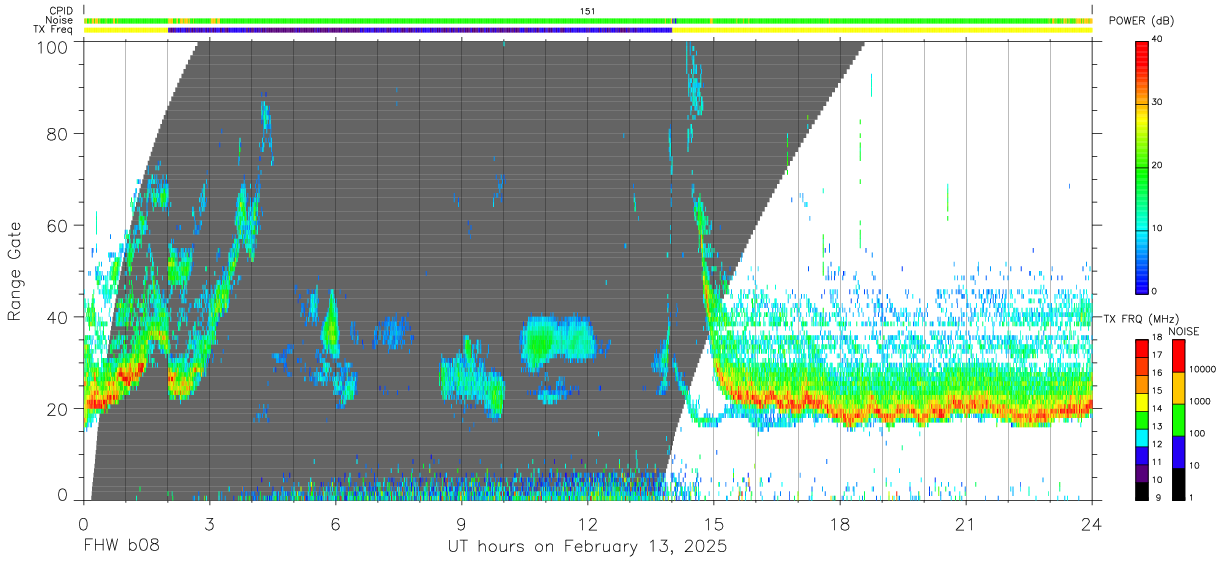Viewport: 1228px width, 567px height.
Task: Click the y-axis tick label '60'
Action: 58,226
